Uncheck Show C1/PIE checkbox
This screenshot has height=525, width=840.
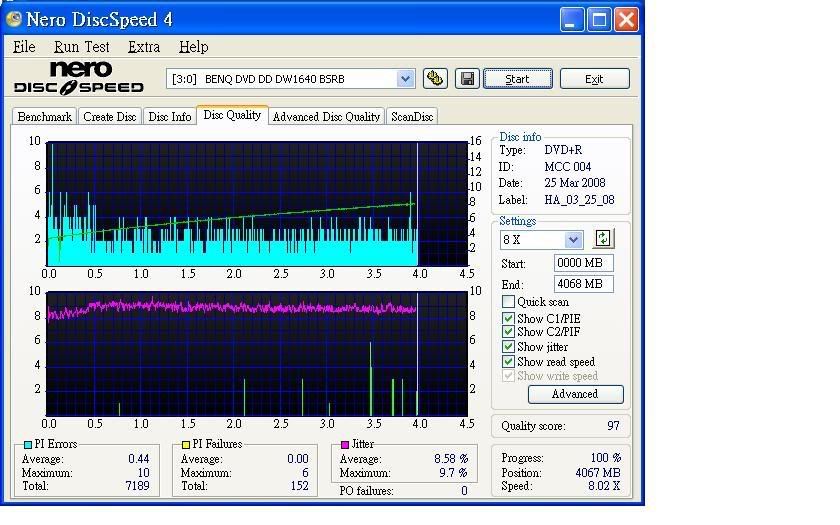click(508, 318)
